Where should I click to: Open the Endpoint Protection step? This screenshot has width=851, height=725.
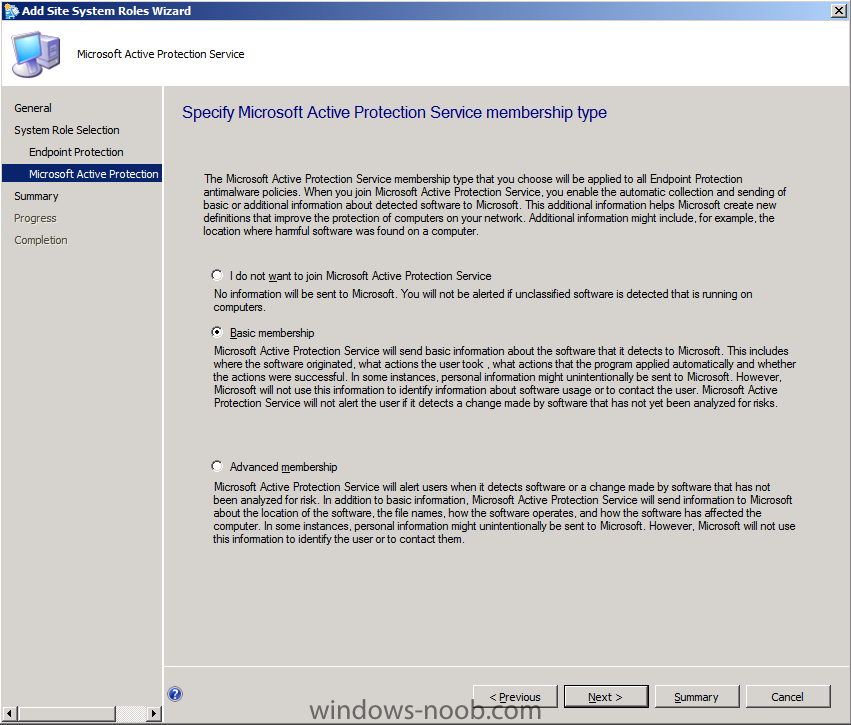[76, 152]
